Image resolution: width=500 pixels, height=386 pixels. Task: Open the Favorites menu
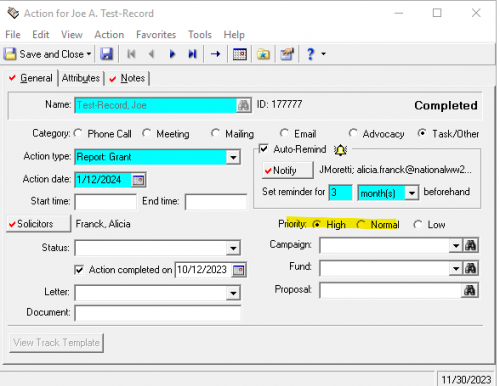[156, 34]
